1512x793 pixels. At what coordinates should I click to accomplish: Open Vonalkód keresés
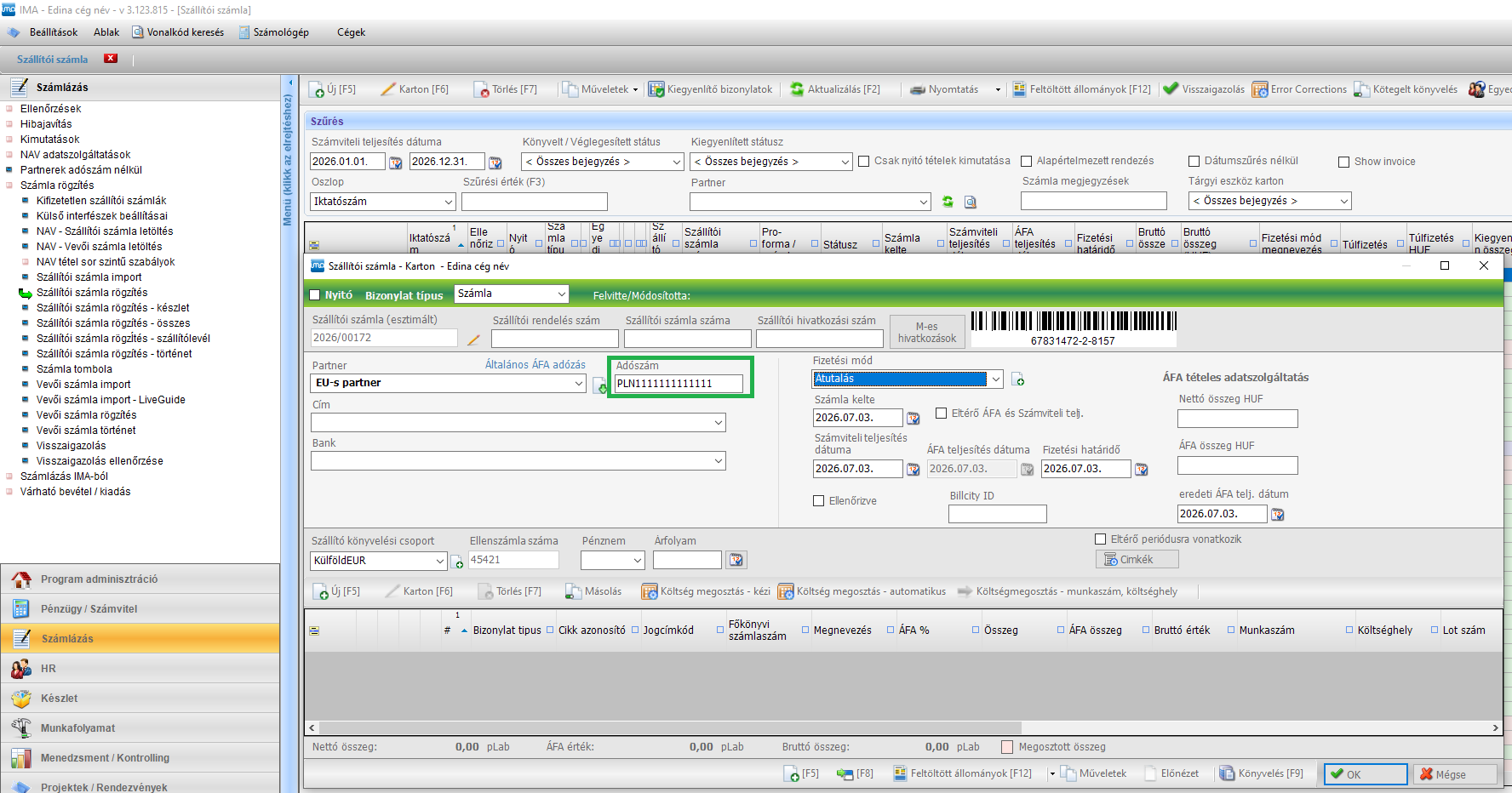point(178,32)
